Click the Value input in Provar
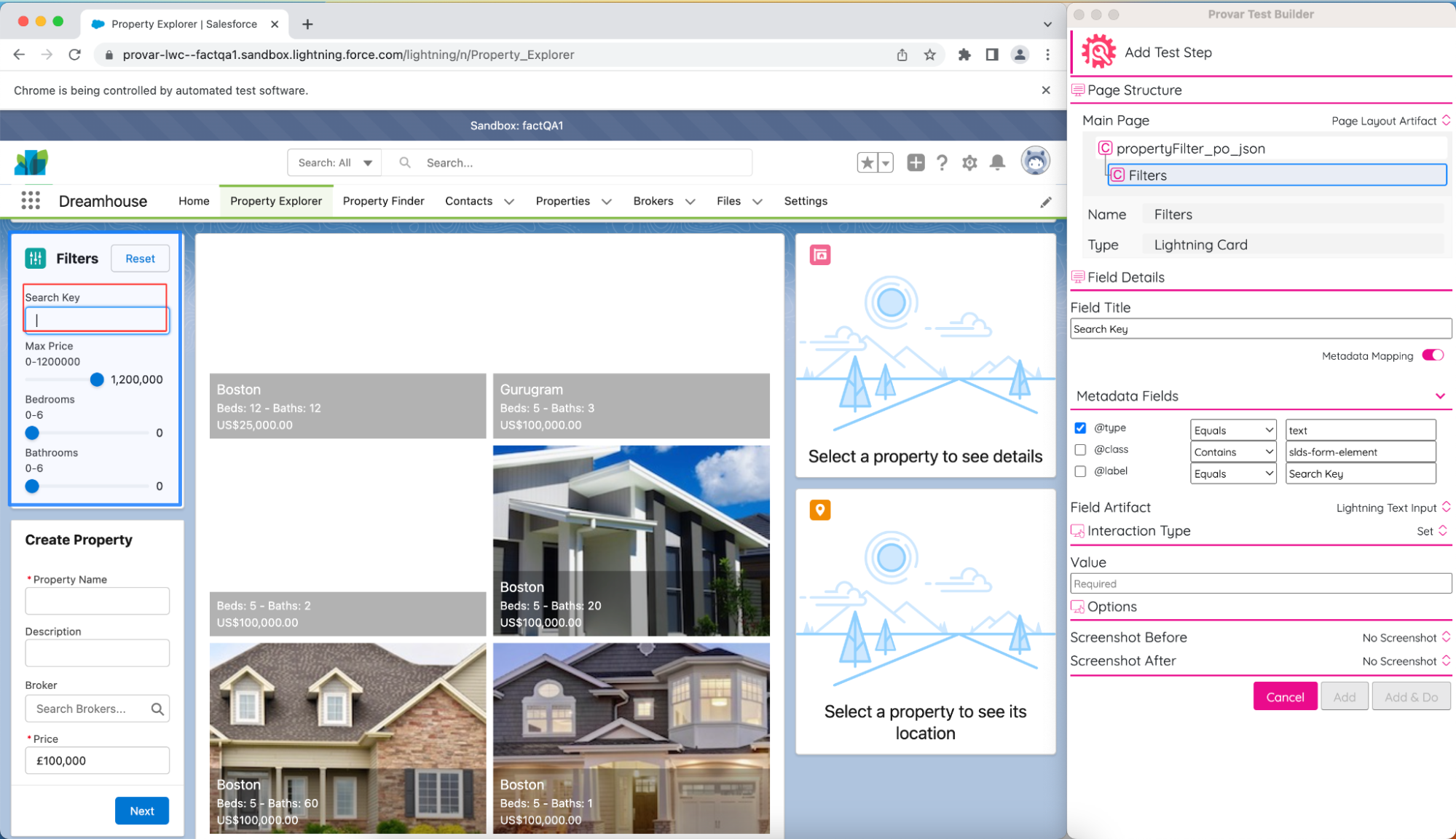 pyautogui.click(x=1261, y=584)
